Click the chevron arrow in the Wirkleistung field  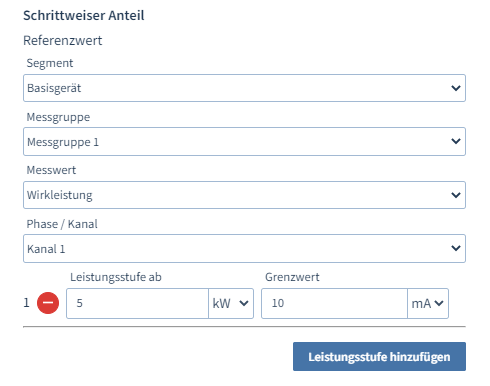(x=456, y=195)
